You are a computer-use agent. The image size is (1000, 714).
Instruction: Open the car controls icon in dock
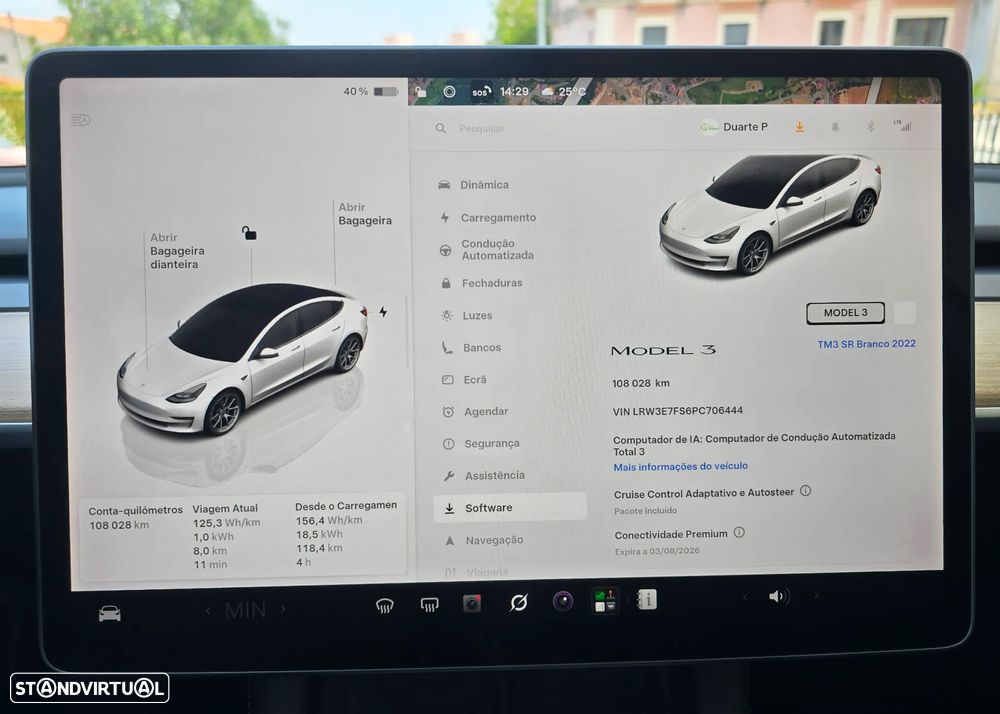tap(110, 614)
